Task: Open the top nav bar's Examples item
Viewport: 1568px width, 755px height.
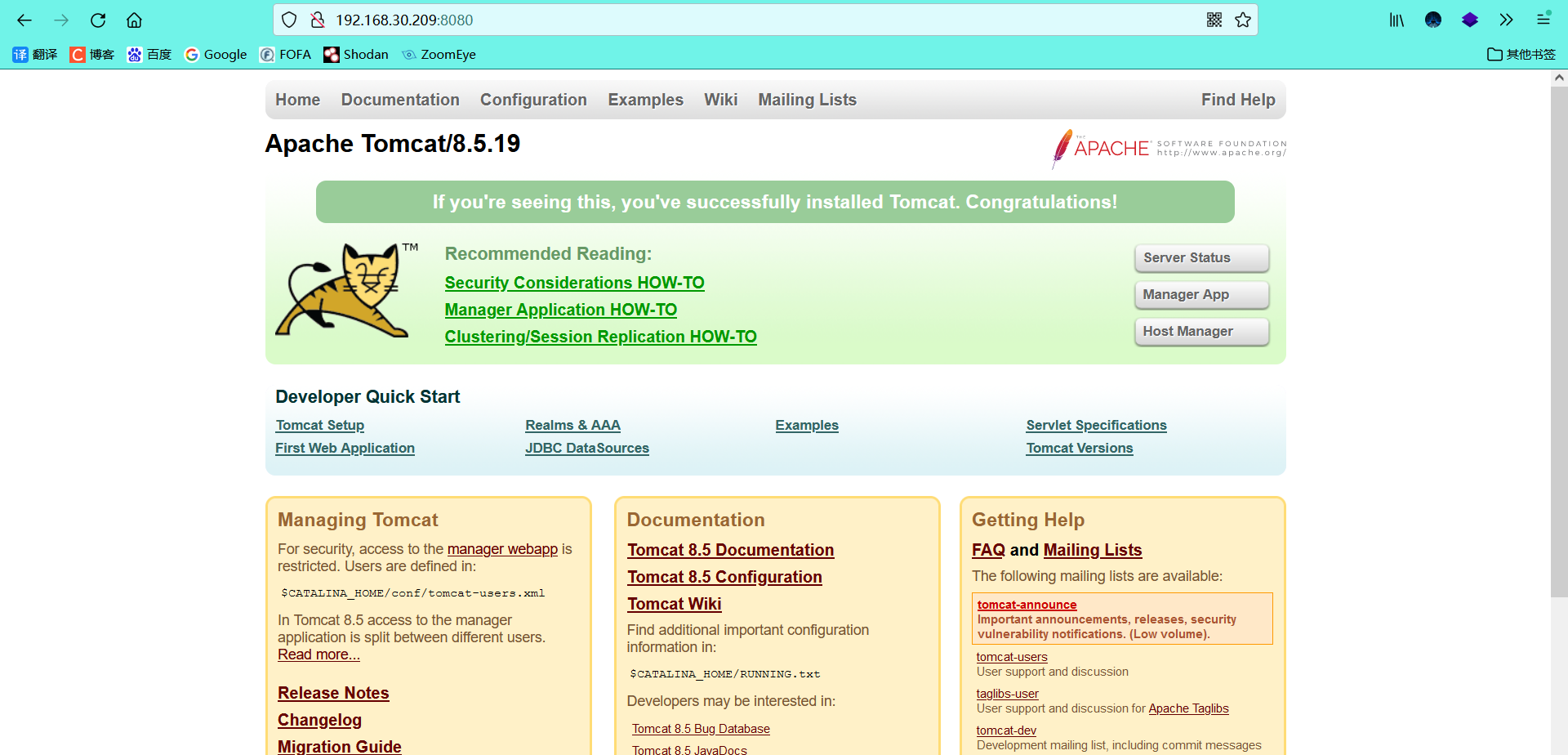Action: pyautogui.click(x=645, y=100)
